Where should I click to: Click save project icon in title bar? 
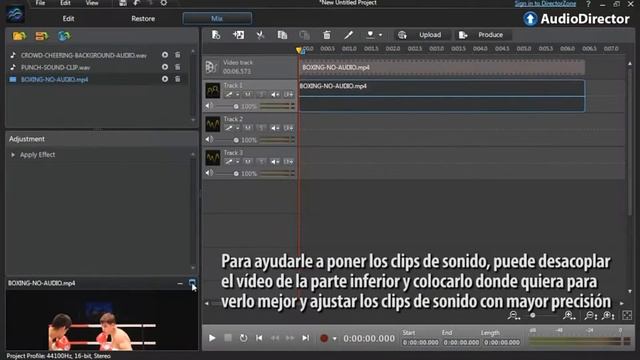[x=122, y=3]
